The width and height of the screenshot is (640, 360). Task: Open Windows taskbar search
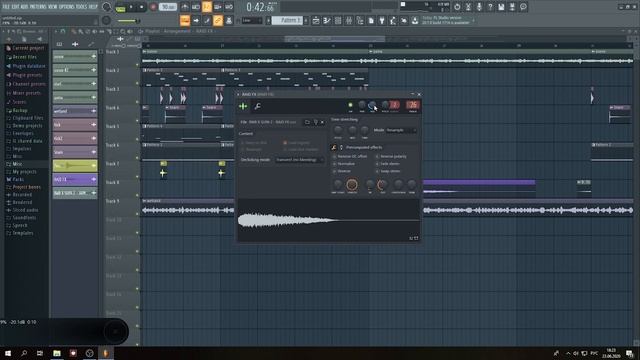click(24, 353)
